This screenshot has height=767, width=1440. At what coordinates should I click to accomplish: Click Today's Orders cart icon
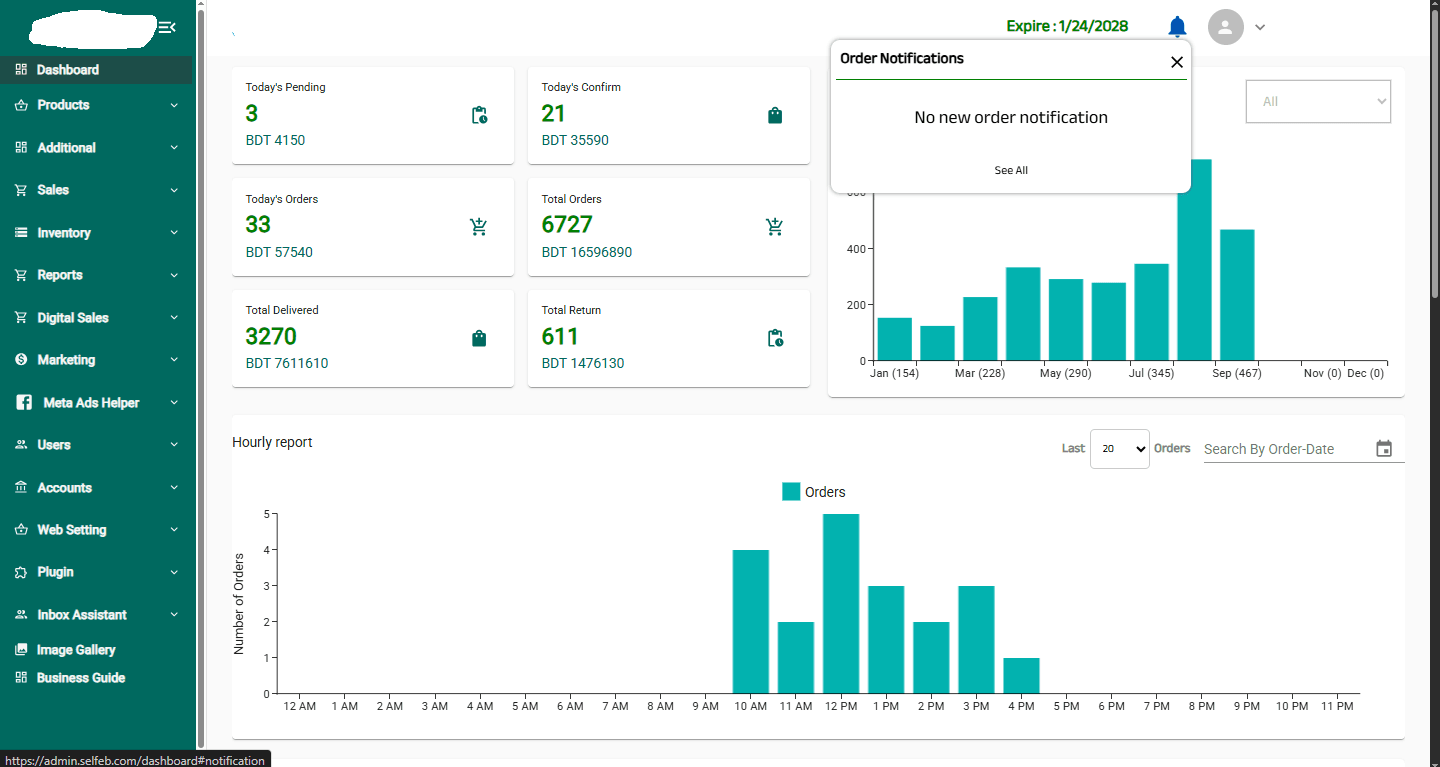[x=479, y=227]
